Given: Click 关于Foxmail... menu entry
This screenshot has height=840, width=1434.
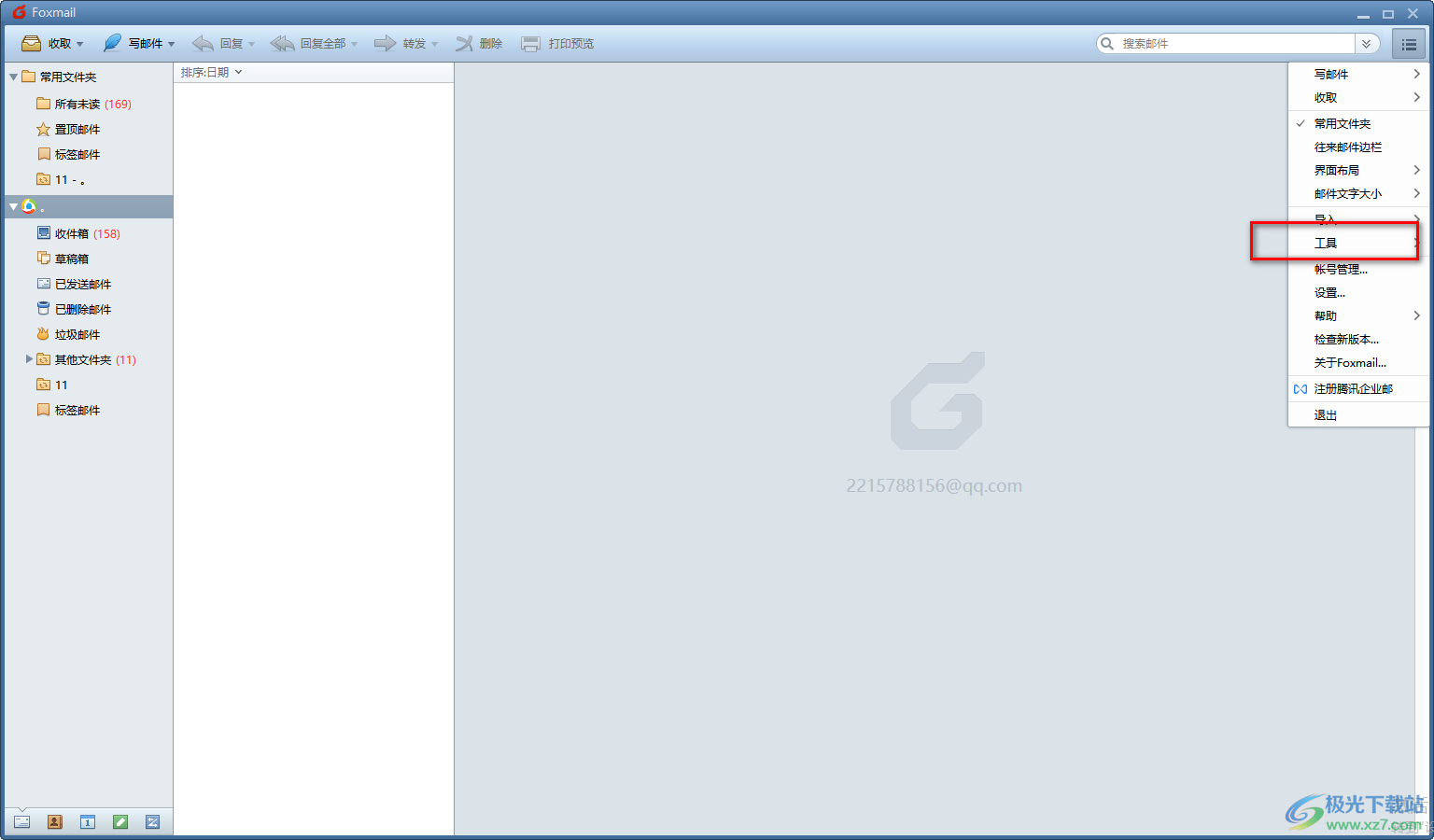Looking at the screenshot, I should (1358, 362).
